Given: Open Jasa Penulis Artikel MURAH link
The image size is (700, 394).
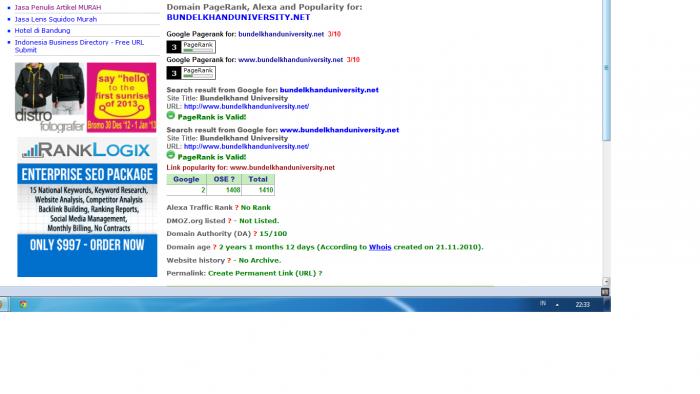Looking at the screenshot, I should coord(58,8).
